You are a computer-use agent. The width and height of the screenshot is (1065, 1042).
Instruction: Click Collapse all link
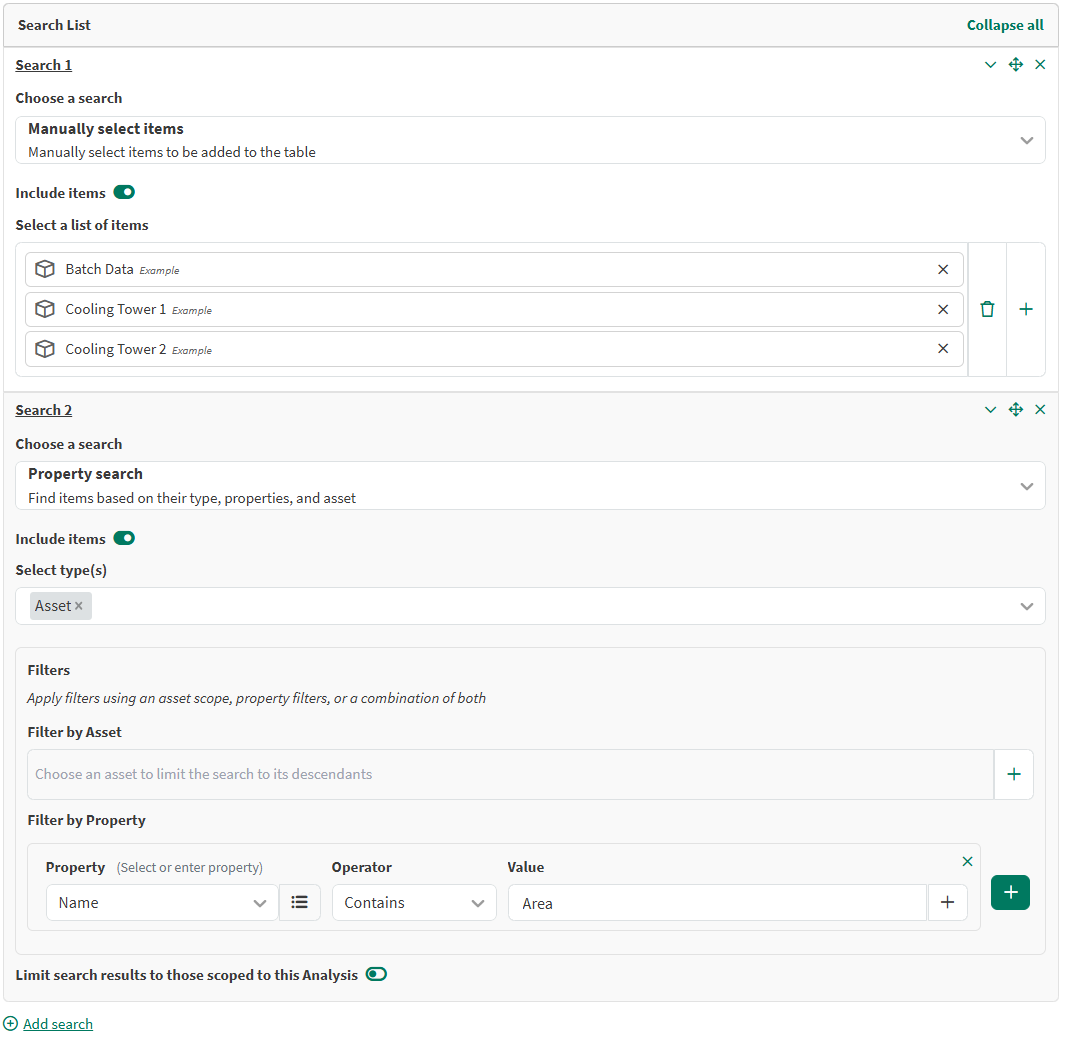point(1004,25)
